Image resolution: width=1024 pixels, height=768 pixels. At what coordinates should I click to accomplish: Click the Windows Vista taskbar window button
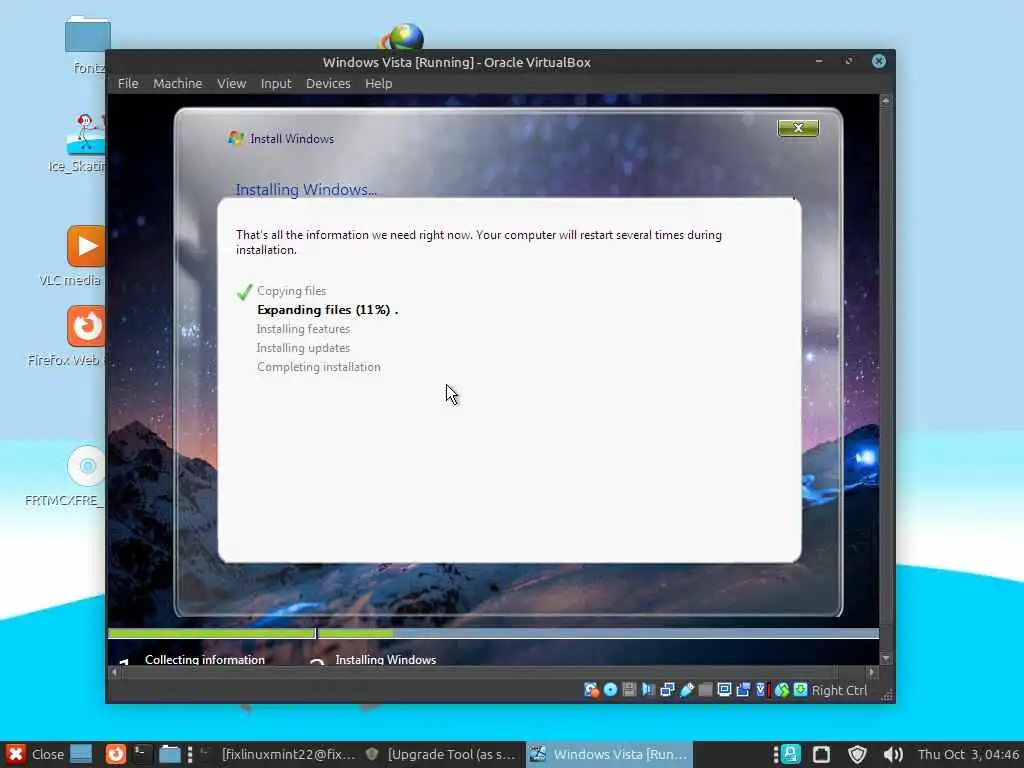[x=609, y=754]
